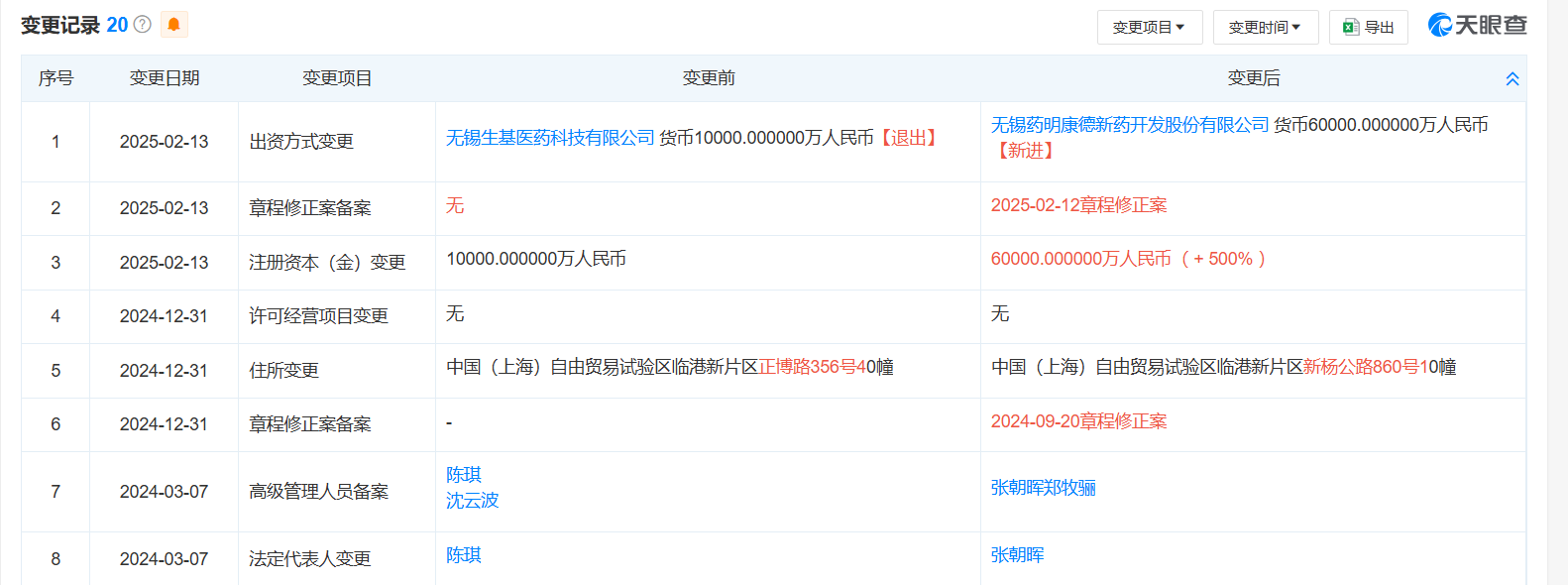
Task: Click the 变更后 column header
Action: [1254, 78]
